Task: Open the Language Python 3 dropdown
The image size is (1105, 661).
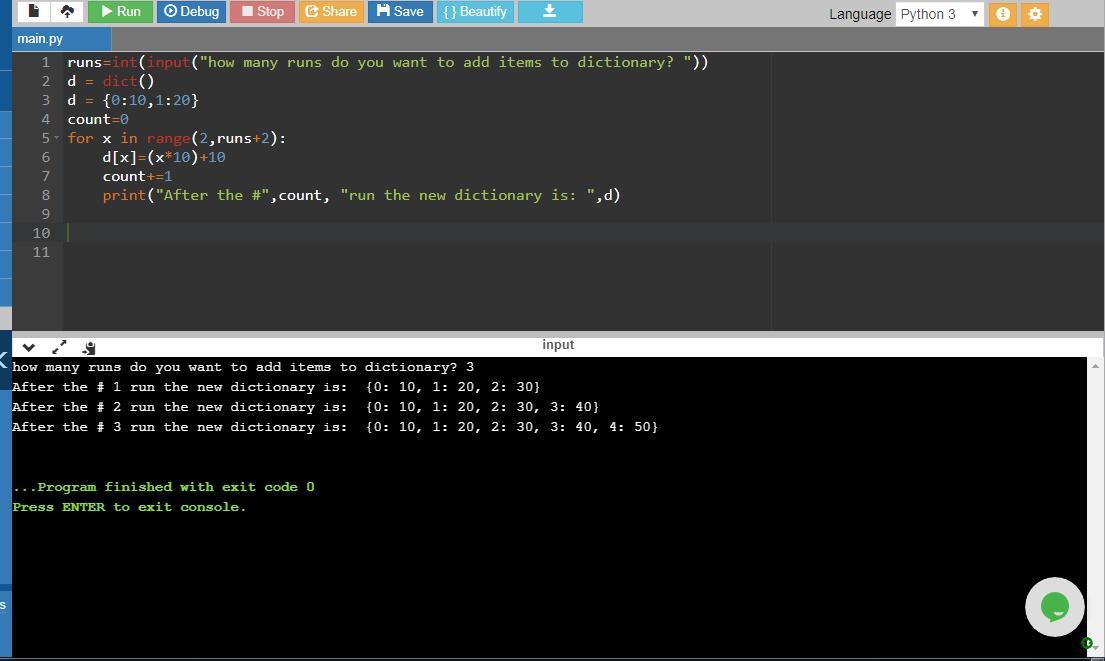Action: [939, 14]
